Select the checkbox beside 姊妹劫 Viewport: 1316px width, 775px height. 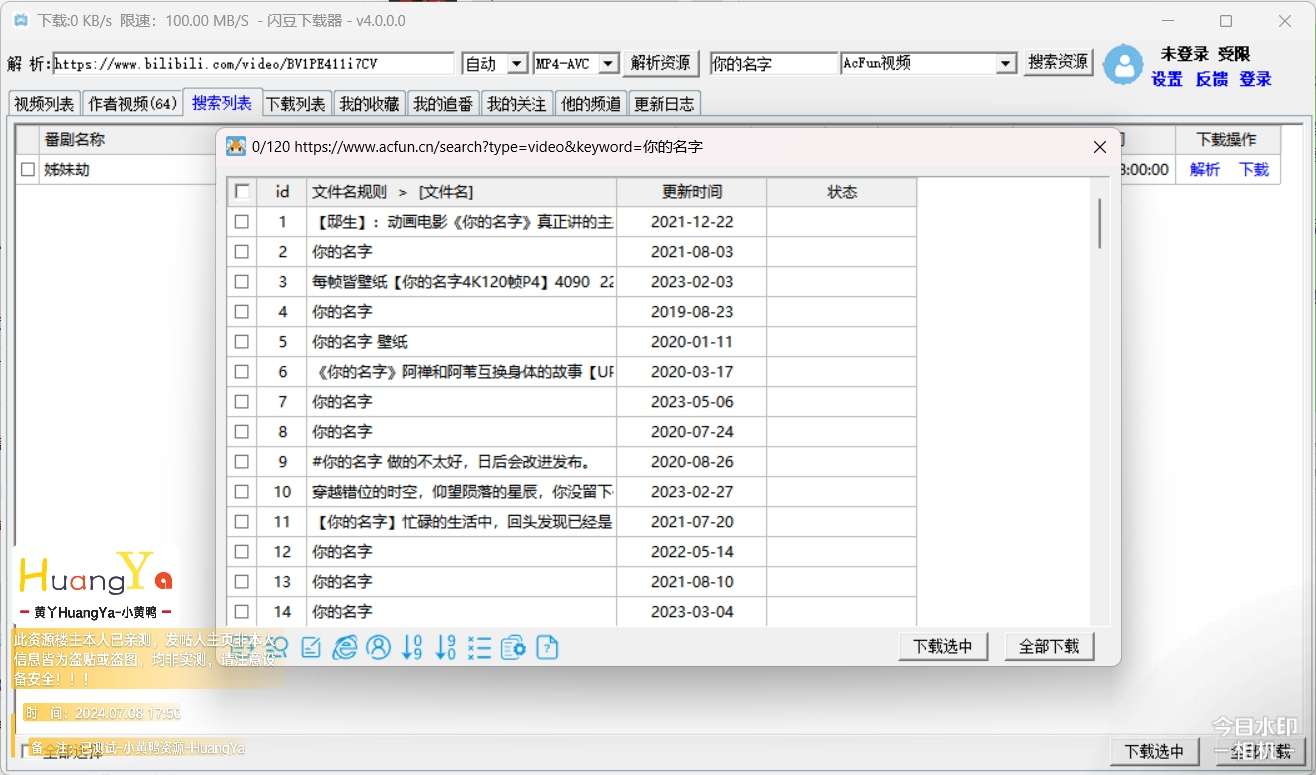[x=28, y=170]
